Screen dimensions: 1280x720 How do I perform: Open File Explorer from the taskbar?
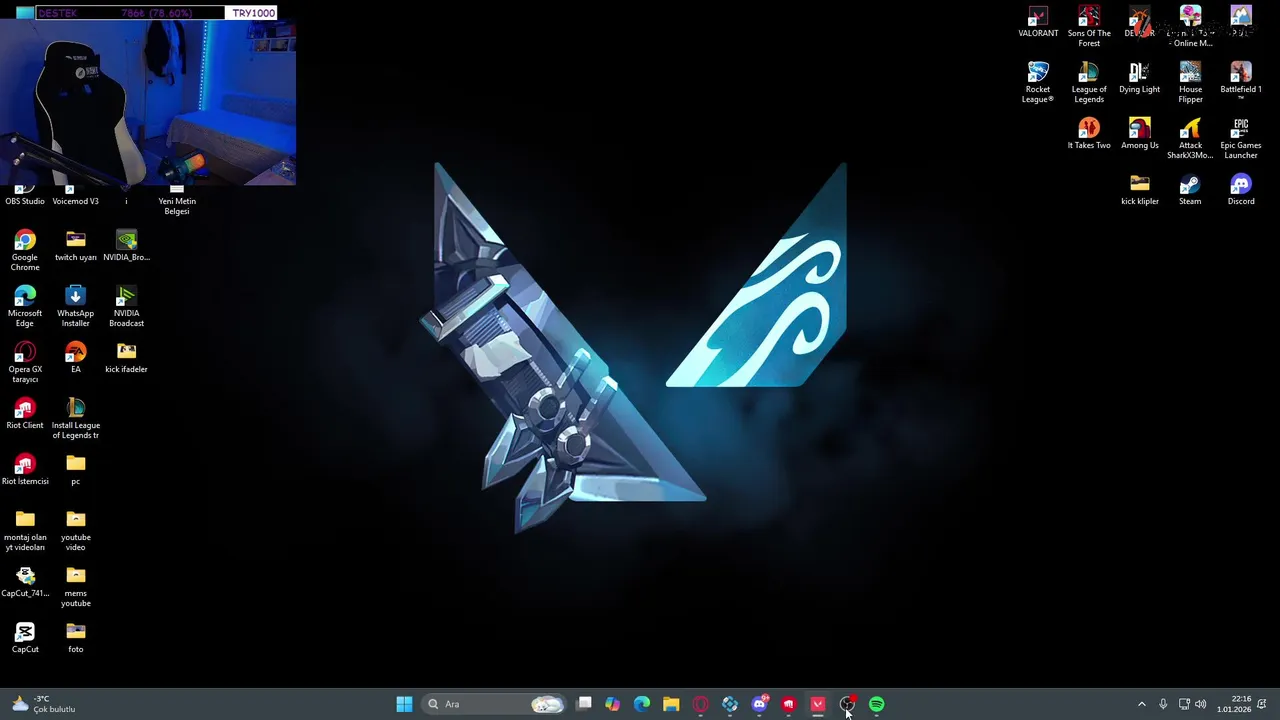click(671, 704)
